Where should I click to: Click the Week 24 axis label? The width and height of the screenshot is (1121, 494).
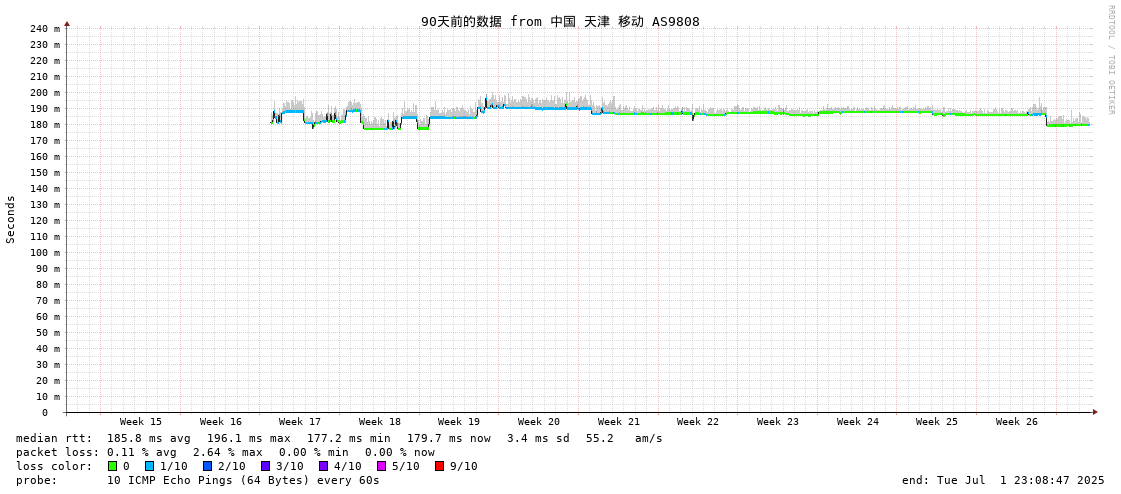(x=858, y=422)
